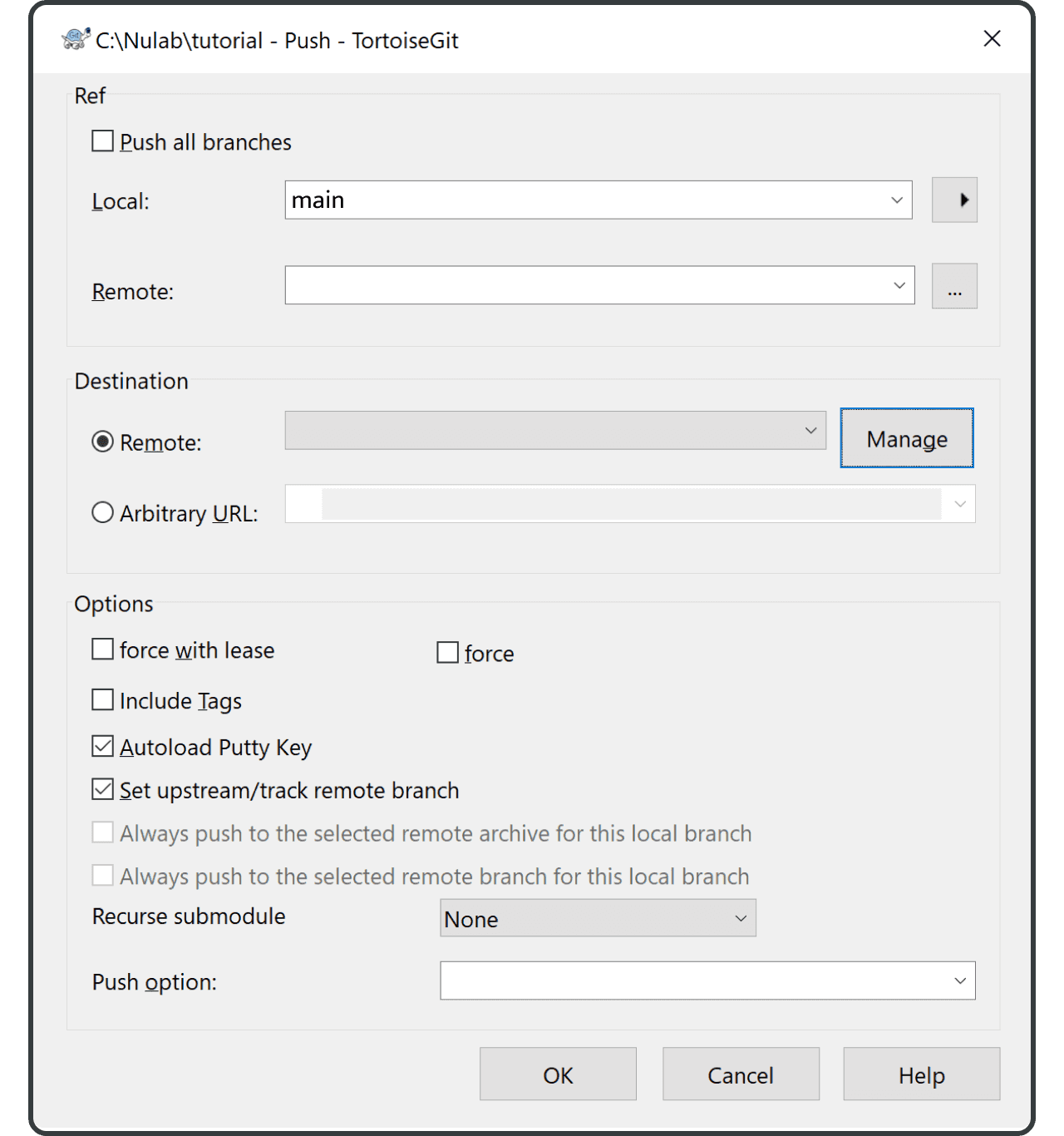Expand the Ref Remote branch dropdown
This screenshot has width=1064, height=1136.
[899, 285]
